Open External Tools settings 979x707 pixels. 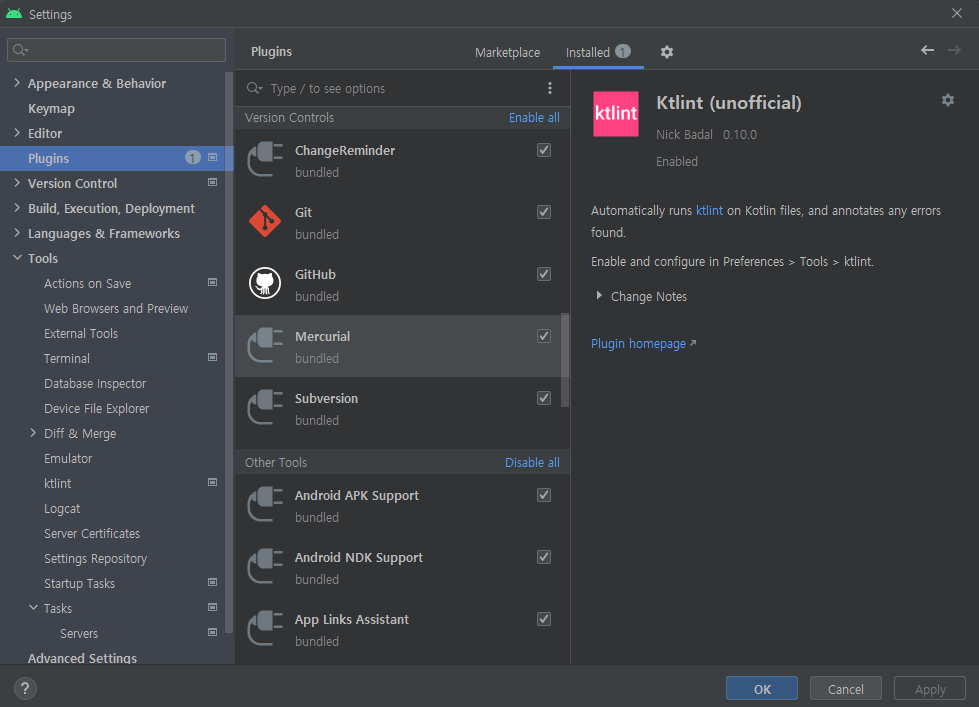[x=81, y=334]
